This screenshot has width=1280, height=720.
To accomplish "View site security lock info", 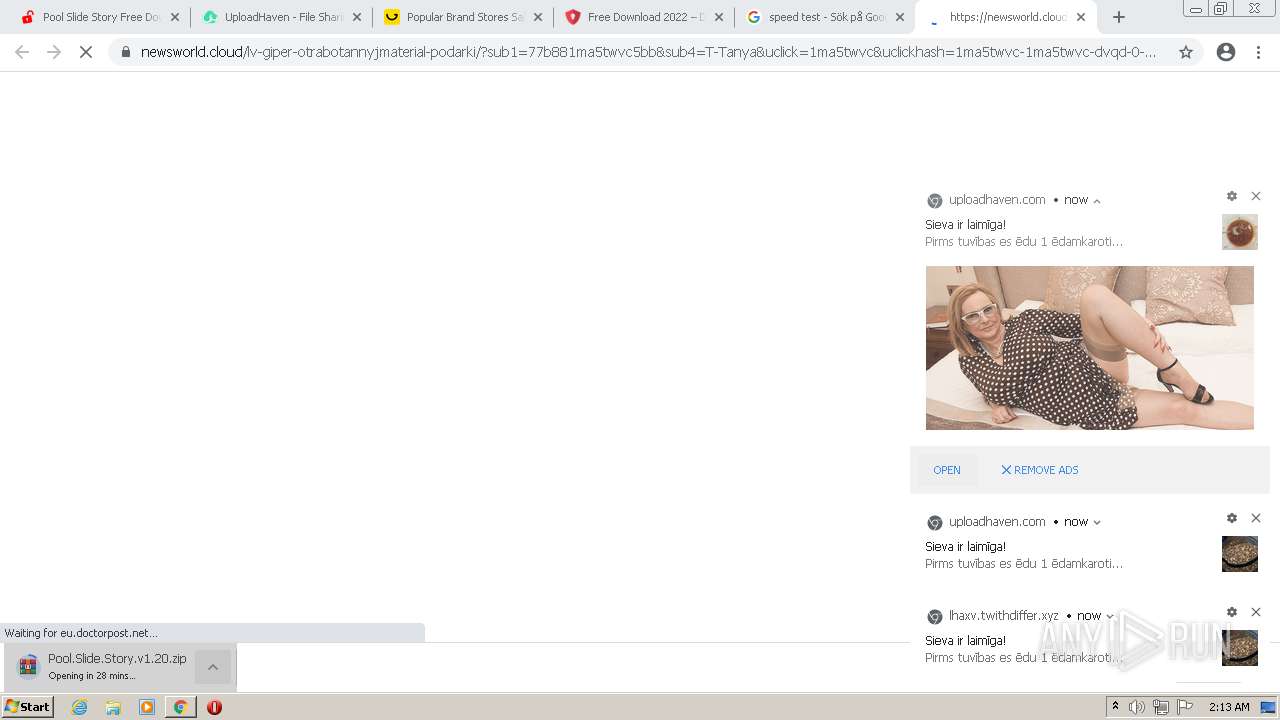I will [126, 52].
